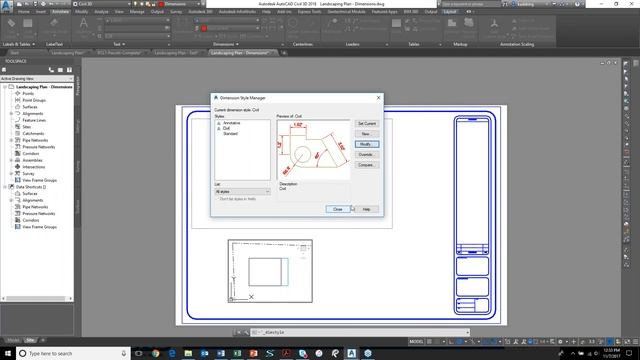Click the status bar customization menu icon
The height and width of the screenshot is (360, 640).
(x=636, y=342)
